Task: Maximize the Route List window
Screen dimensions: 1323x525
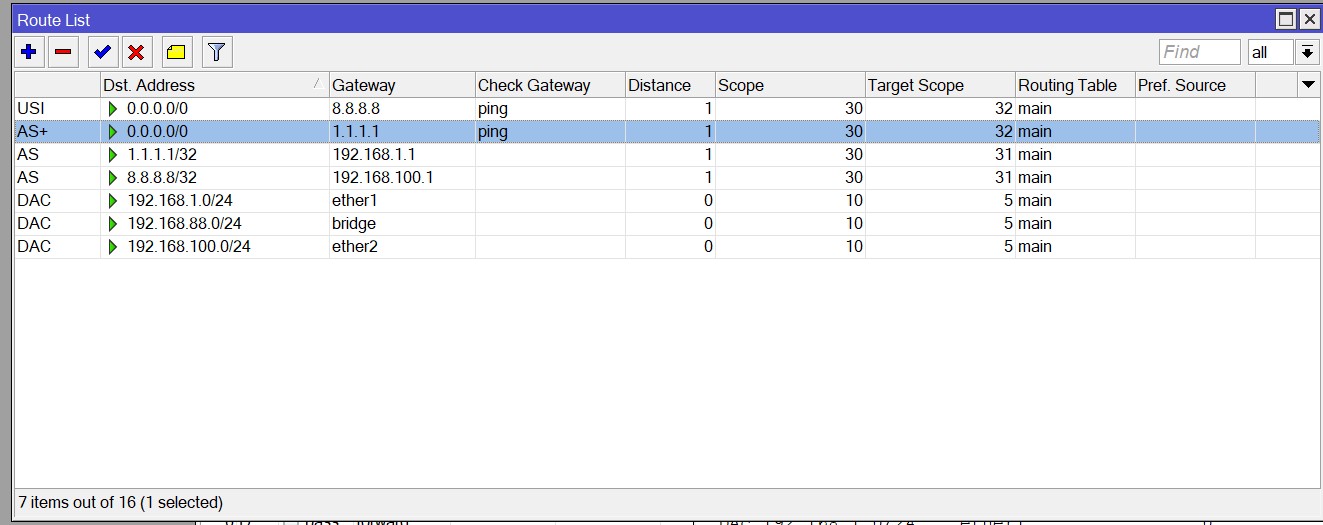Action: coord(1286,19)
